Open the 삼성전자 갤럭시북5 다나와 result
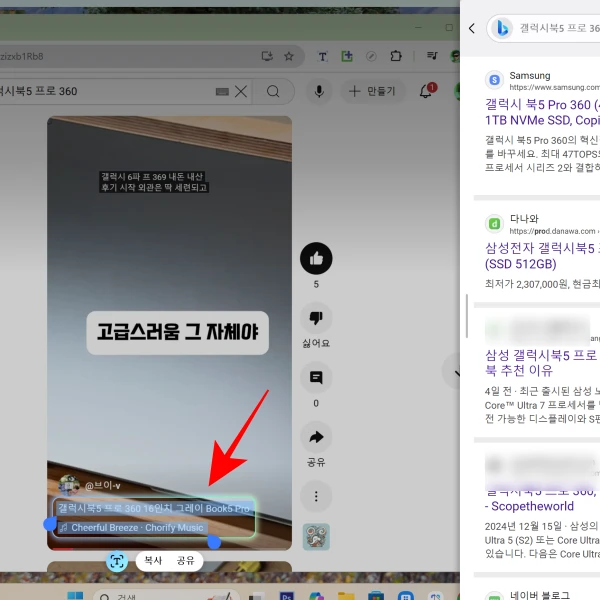The height and width of the screenshot is (600, 600). point(542,256)
